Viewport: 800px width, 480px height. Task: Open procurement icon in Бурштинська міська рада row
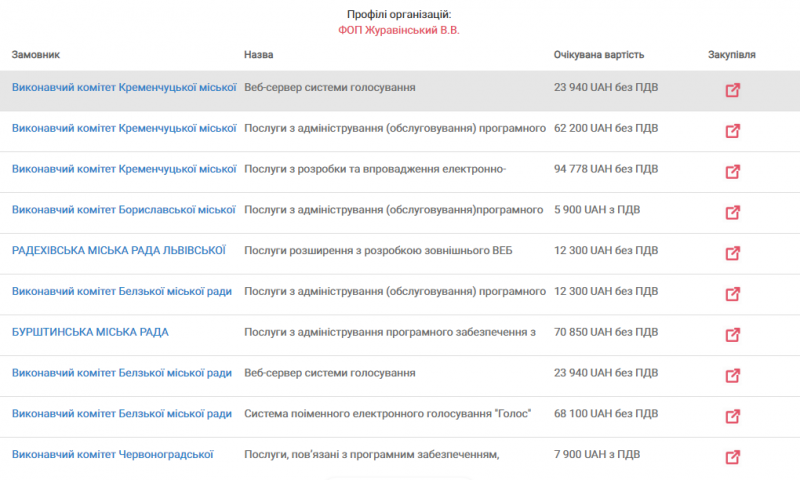[733, 335]
